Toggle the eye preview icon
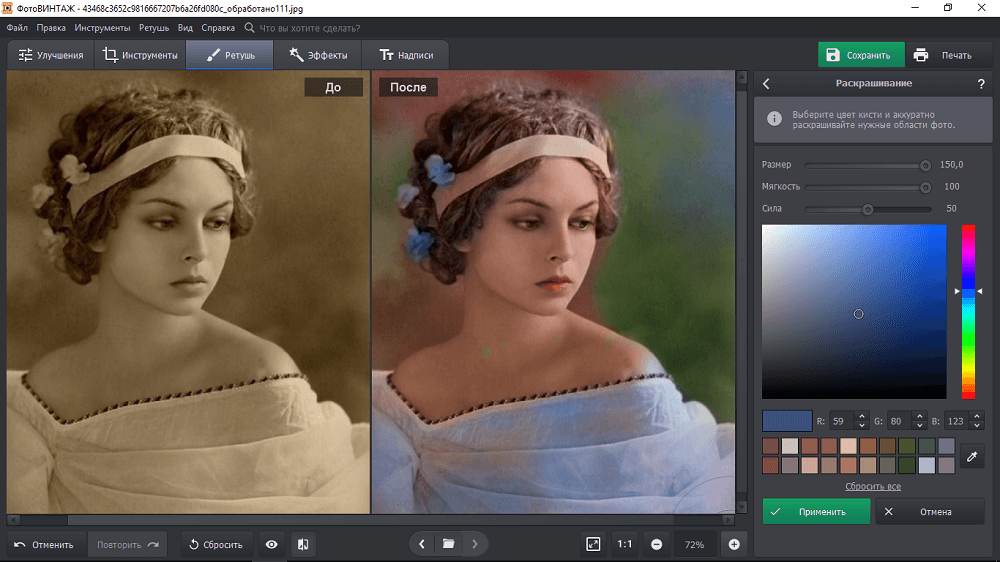The width and height of the screenshot is (1000, 562). coord(271,544)
